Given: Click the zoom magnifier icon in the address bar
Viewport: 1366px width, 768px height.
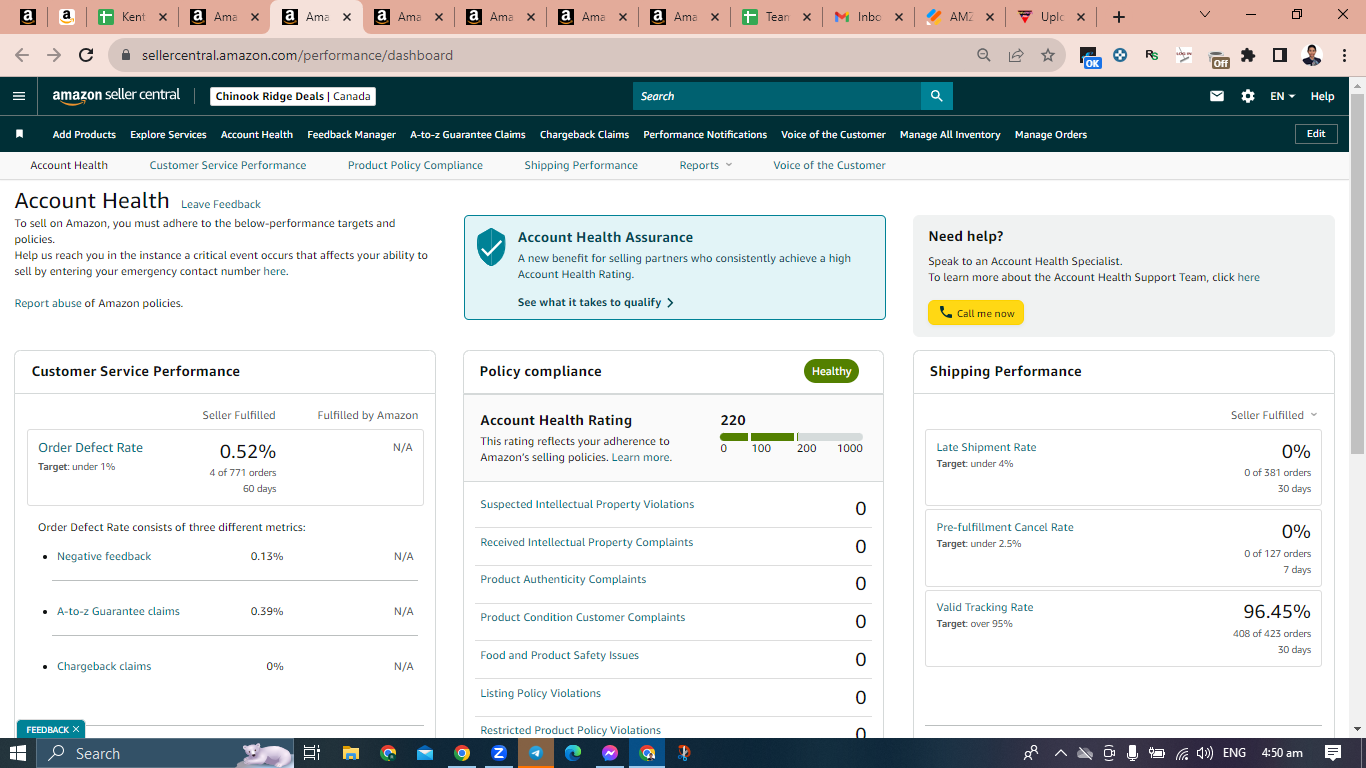Looking at the screenshot, I should (x=984, y=56).
